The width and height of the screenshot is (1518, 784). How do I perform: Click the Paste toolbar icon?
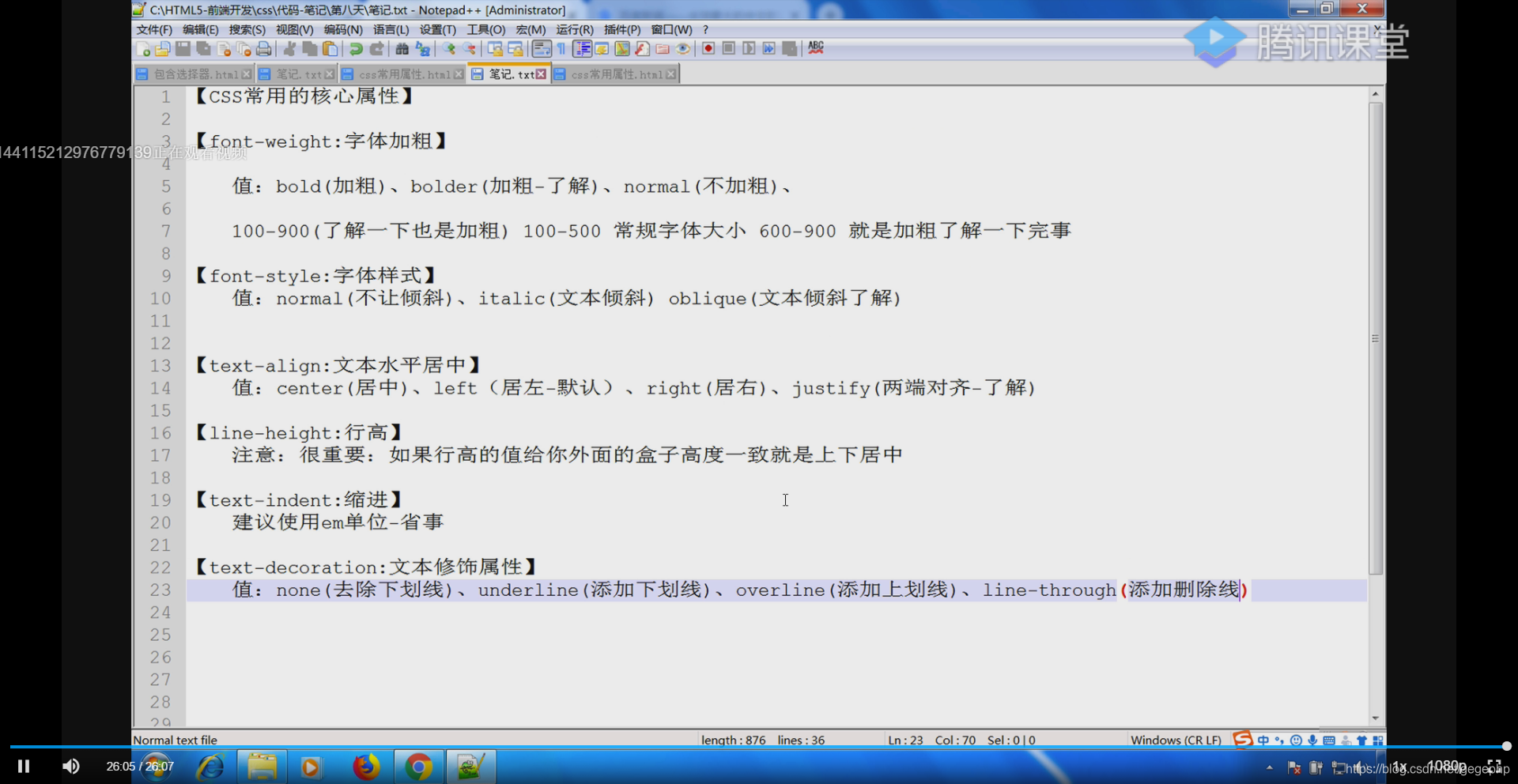coord(330,48)
